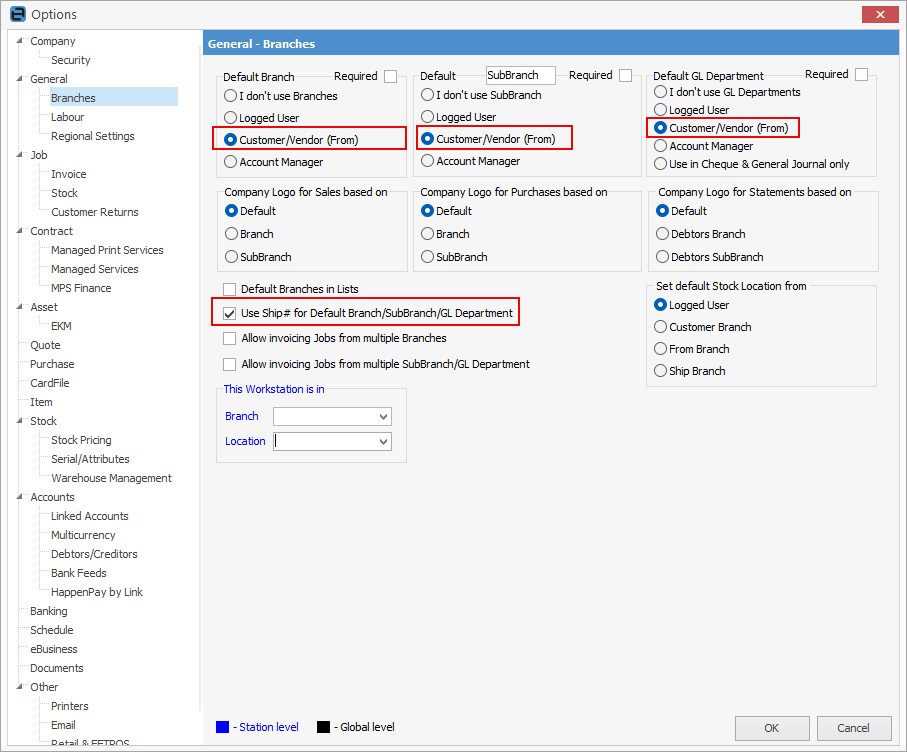Collapse the Company tree node
The height and width of the screenshot is (752, 907).
pos(20,41)
